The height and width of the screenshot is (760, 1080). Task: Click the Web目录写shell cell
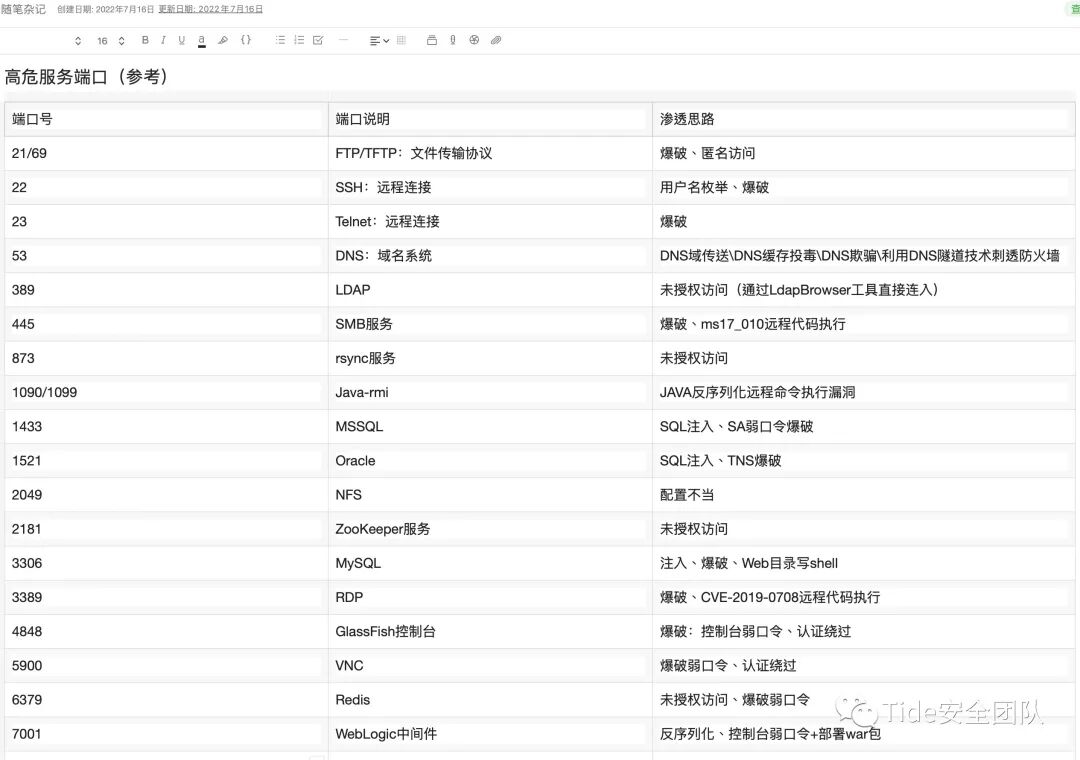(x=864, y=563)
